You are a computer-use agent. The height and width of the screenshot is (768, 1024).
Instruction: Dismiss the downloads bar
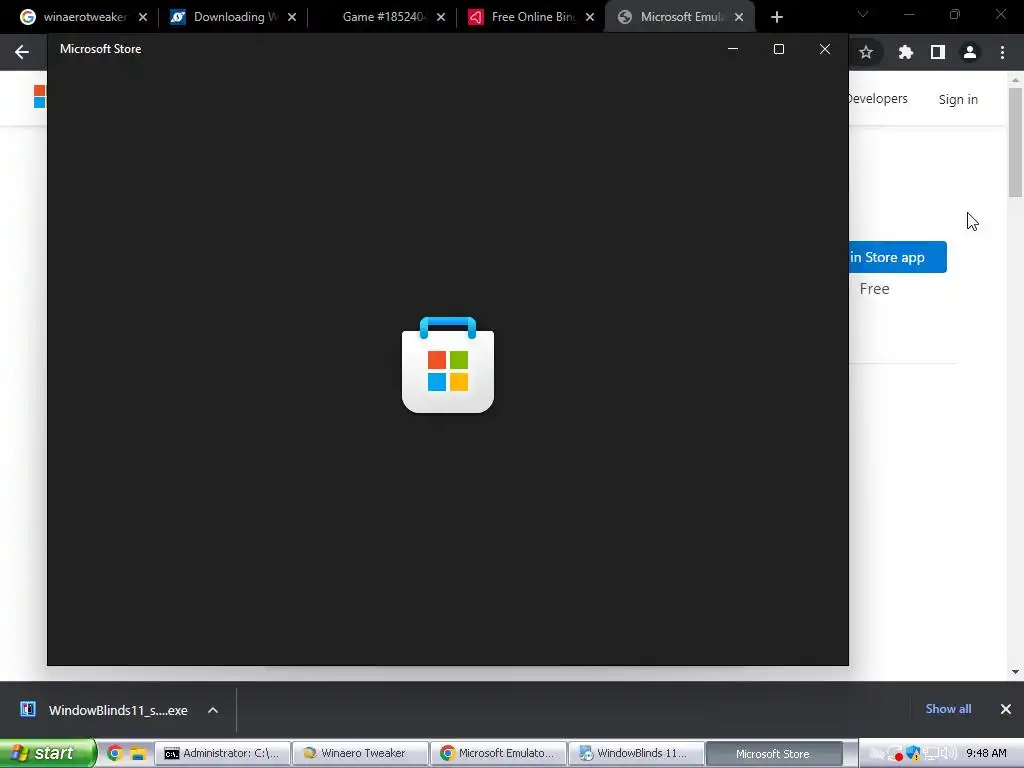point(1006,709)
